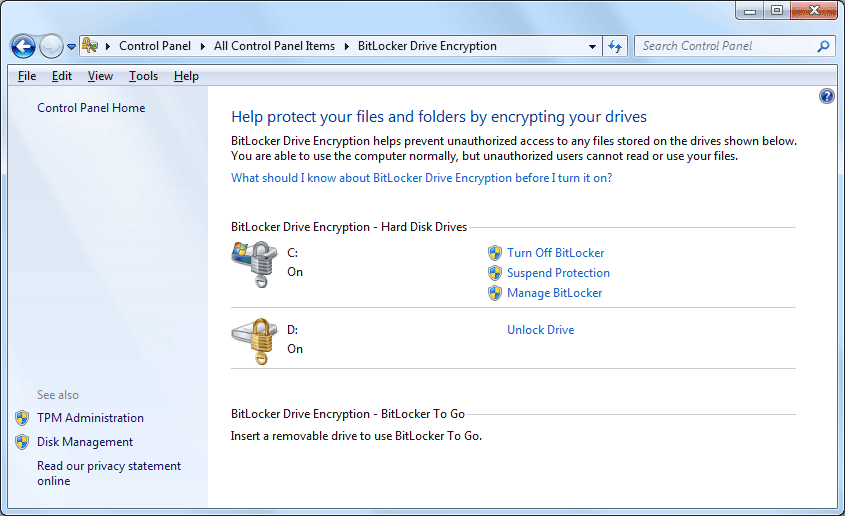The width and height of the screenshot is (845, 516).
Task: Open the address bar history dropdown
Action: 592,46
